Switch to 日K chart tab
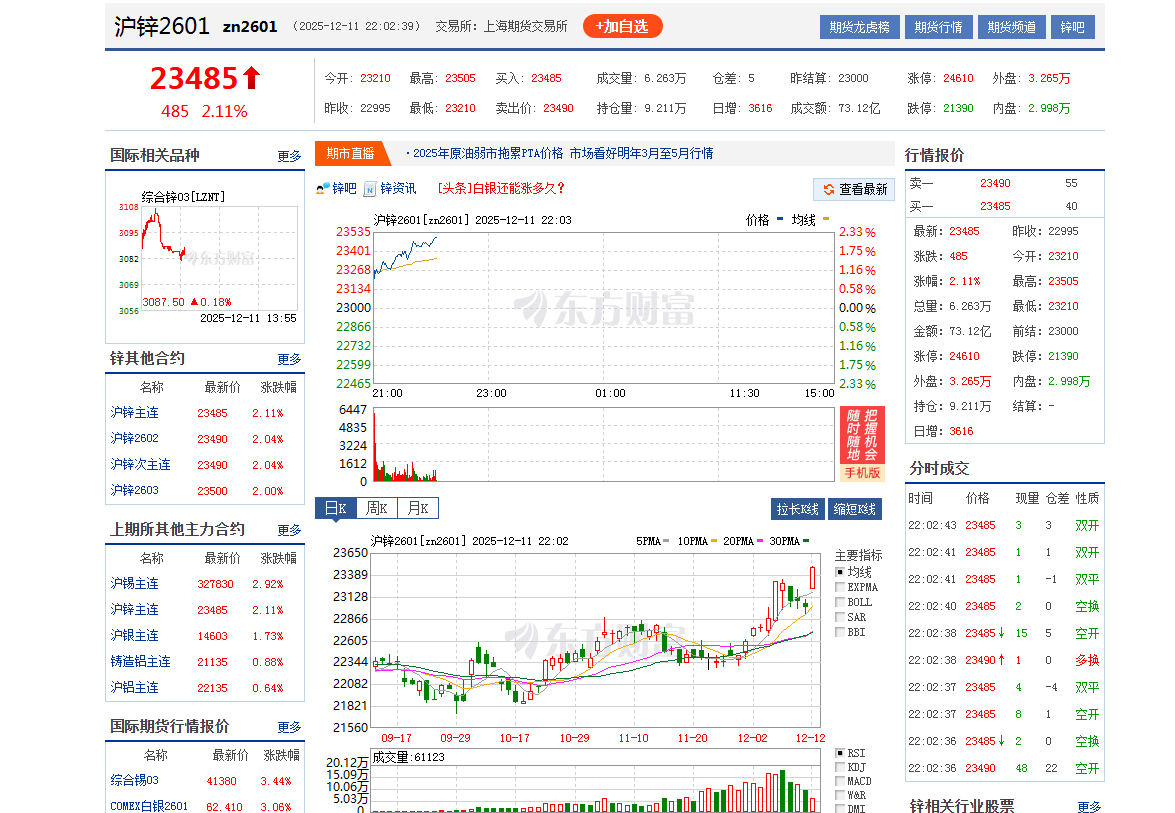 click(336, 508)
